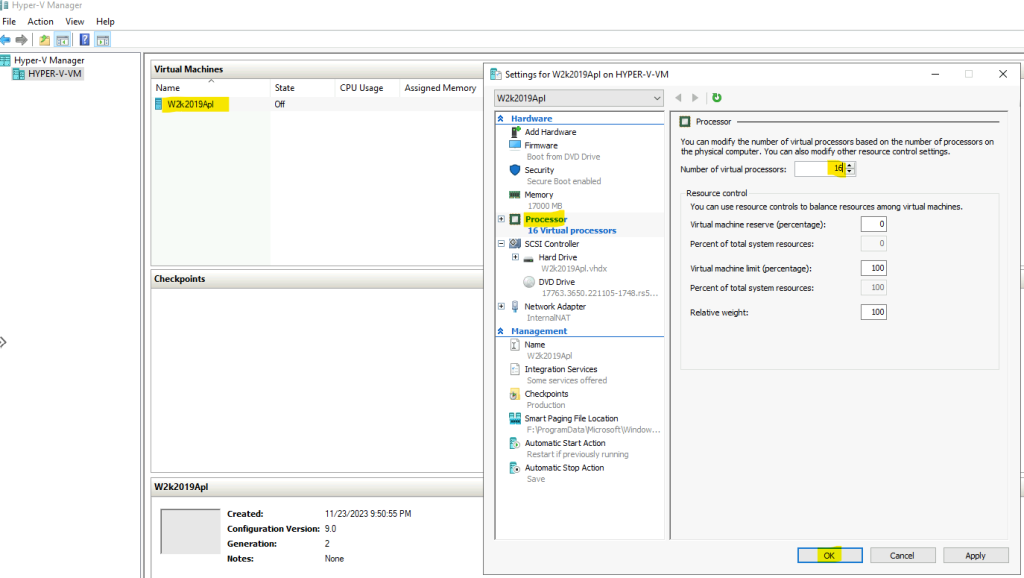This screenshot has height=578, width=1024.
Task: Select the Hyper-V Manager root tree node
Action: [49, 60]
